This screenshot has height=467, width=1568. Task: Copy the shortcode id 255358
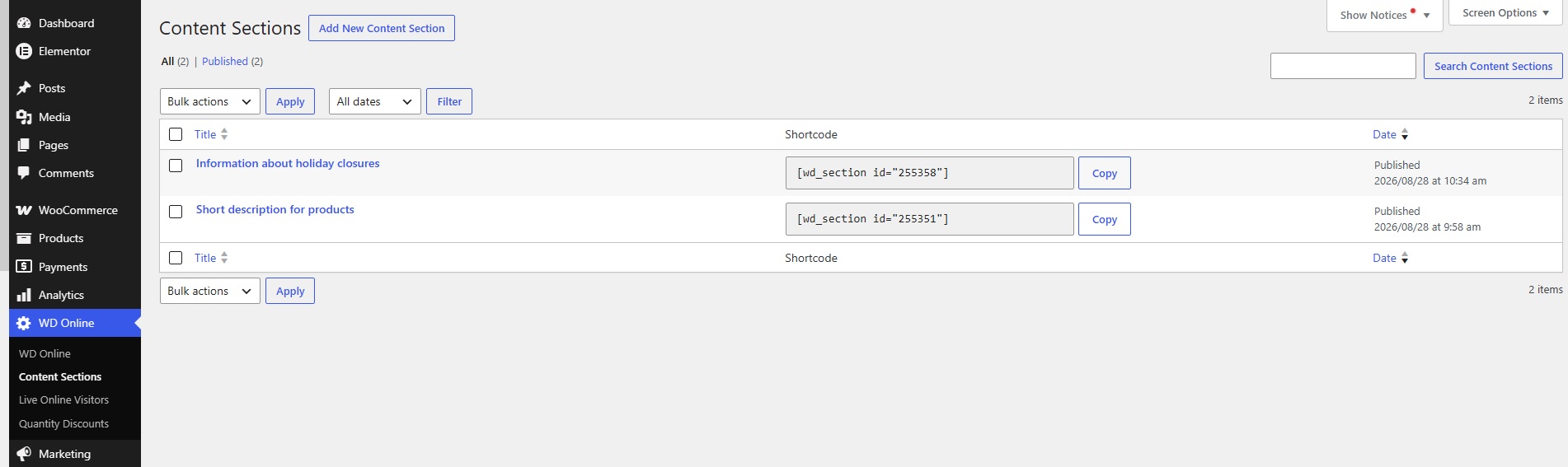click(x=1105, y=173)
